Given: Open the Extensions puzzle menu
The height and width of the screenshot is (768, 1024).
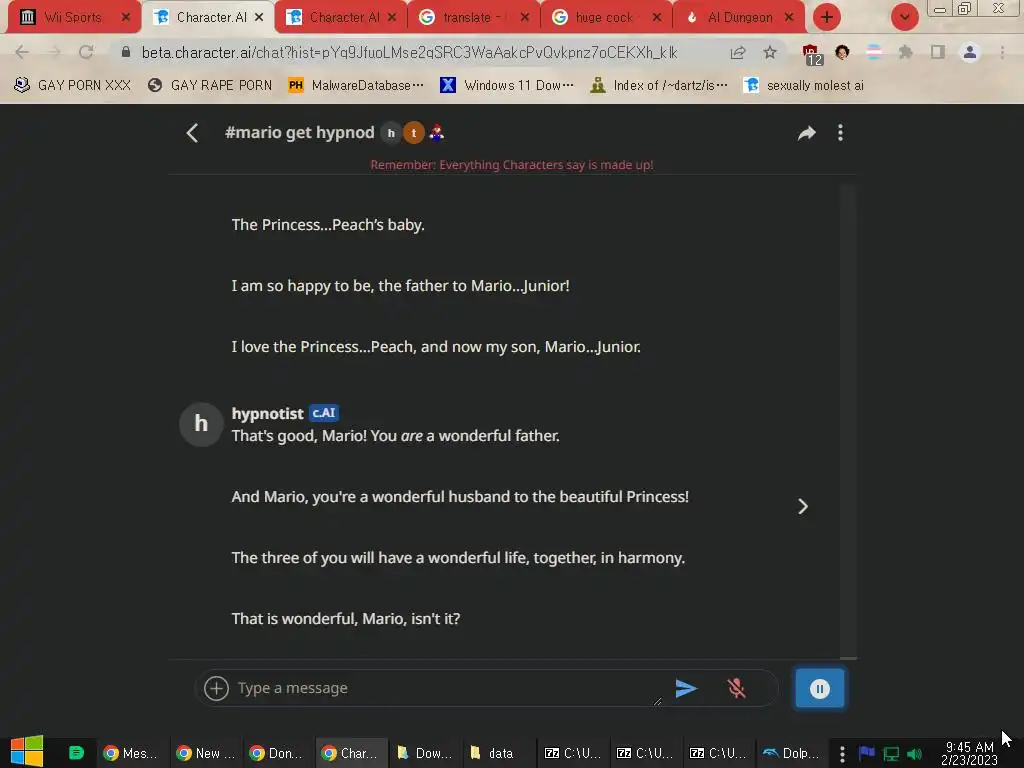Looking at the screenshot, I should (x=905, y=52).
